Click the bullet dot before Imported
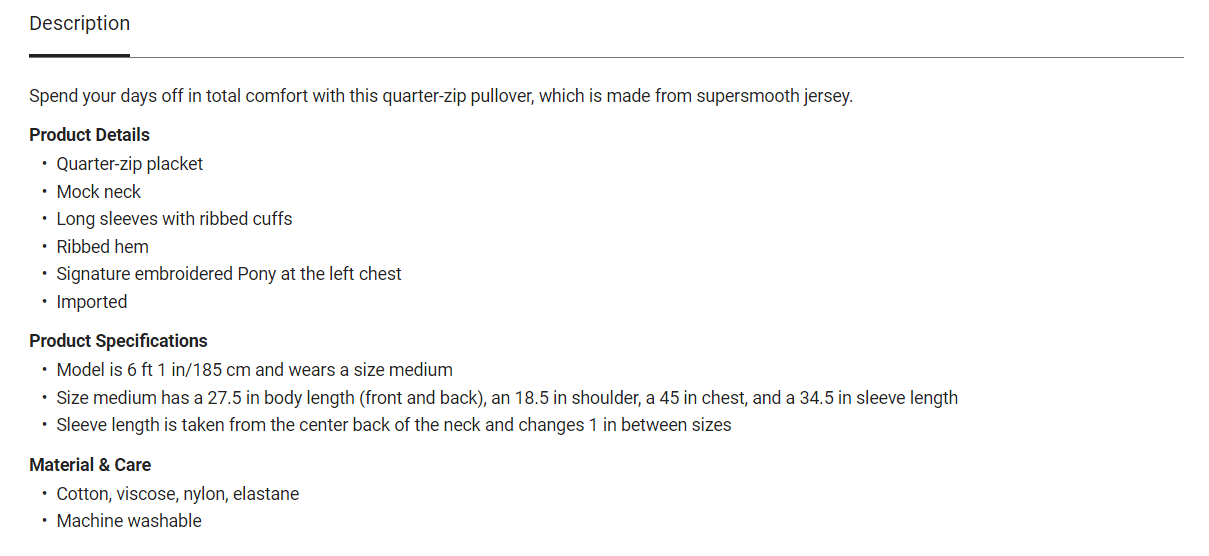This screenshot has height=556, width=1209. (44, 302)
